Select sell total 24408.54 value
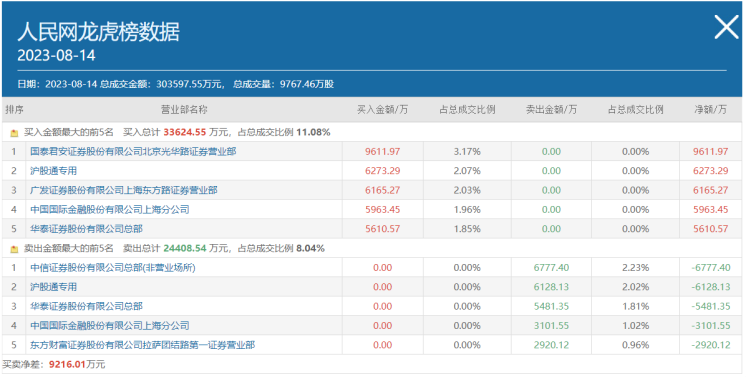 tap(185, 248)
